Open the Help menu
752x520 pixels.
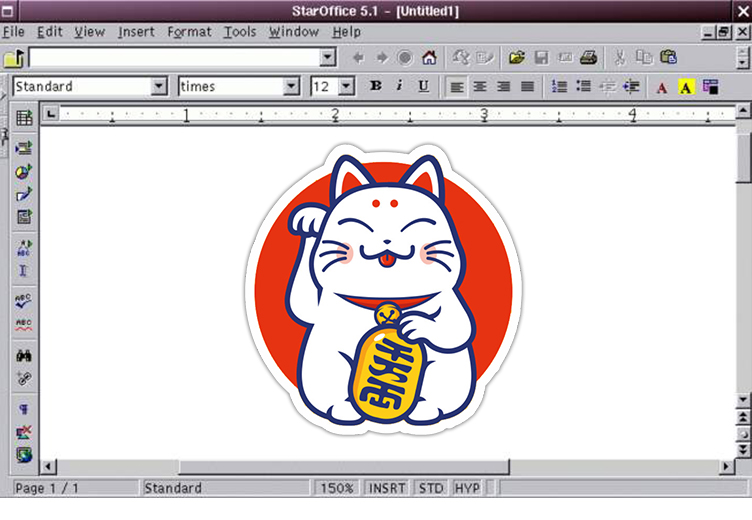tap(347, 32)
